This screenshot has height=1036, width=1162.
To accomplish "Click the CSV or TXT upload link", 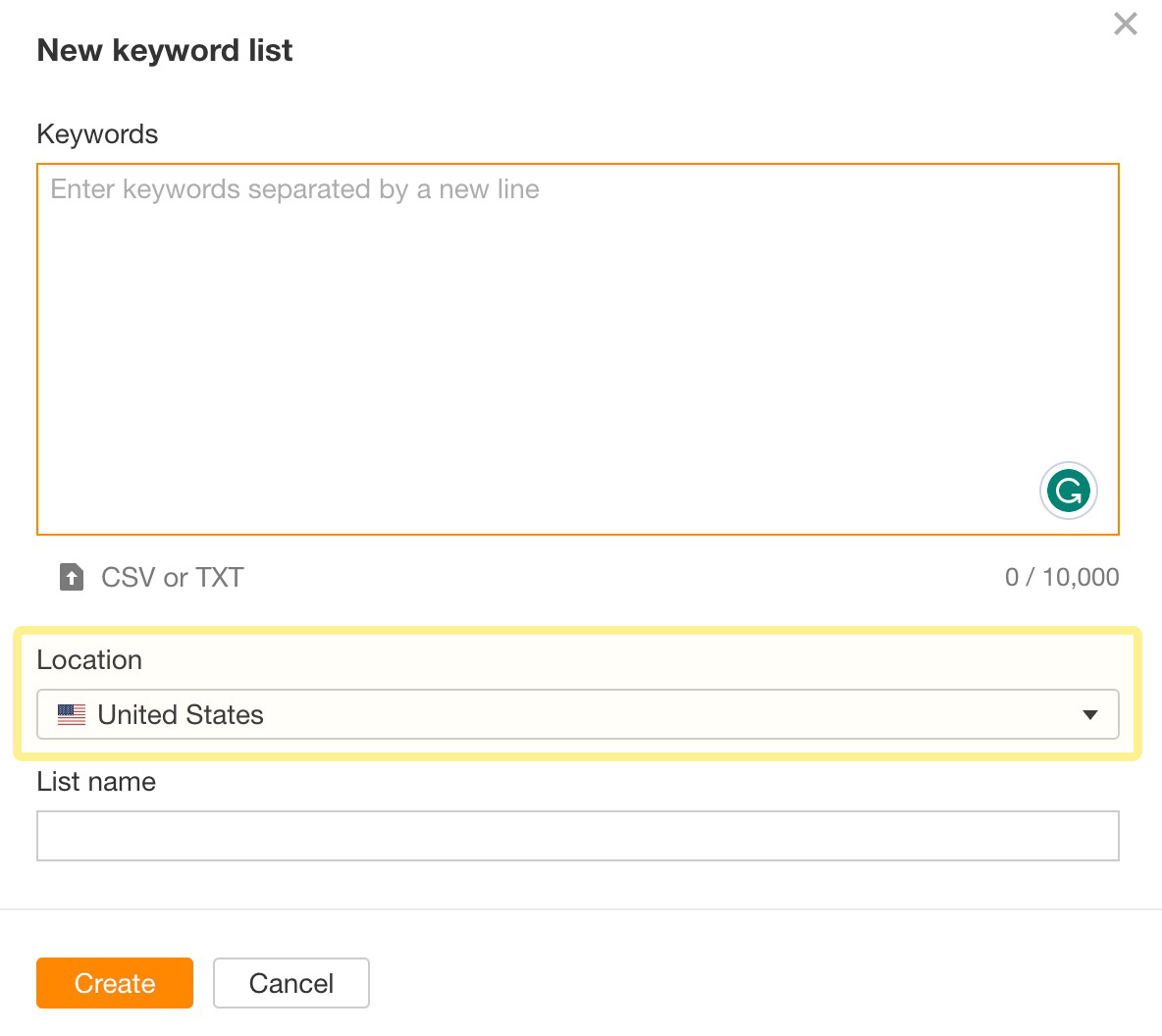I will pos(172,577).
